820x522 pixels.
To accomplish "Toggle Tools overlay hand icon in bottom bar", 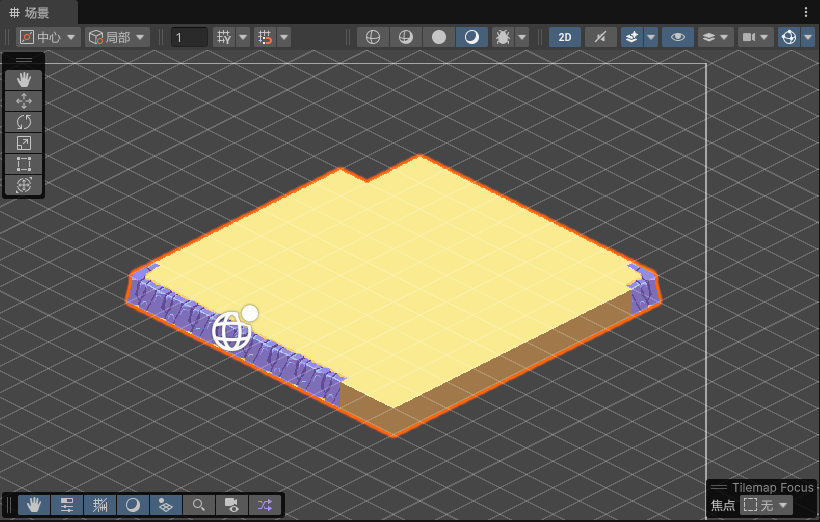I will (34, 505).
